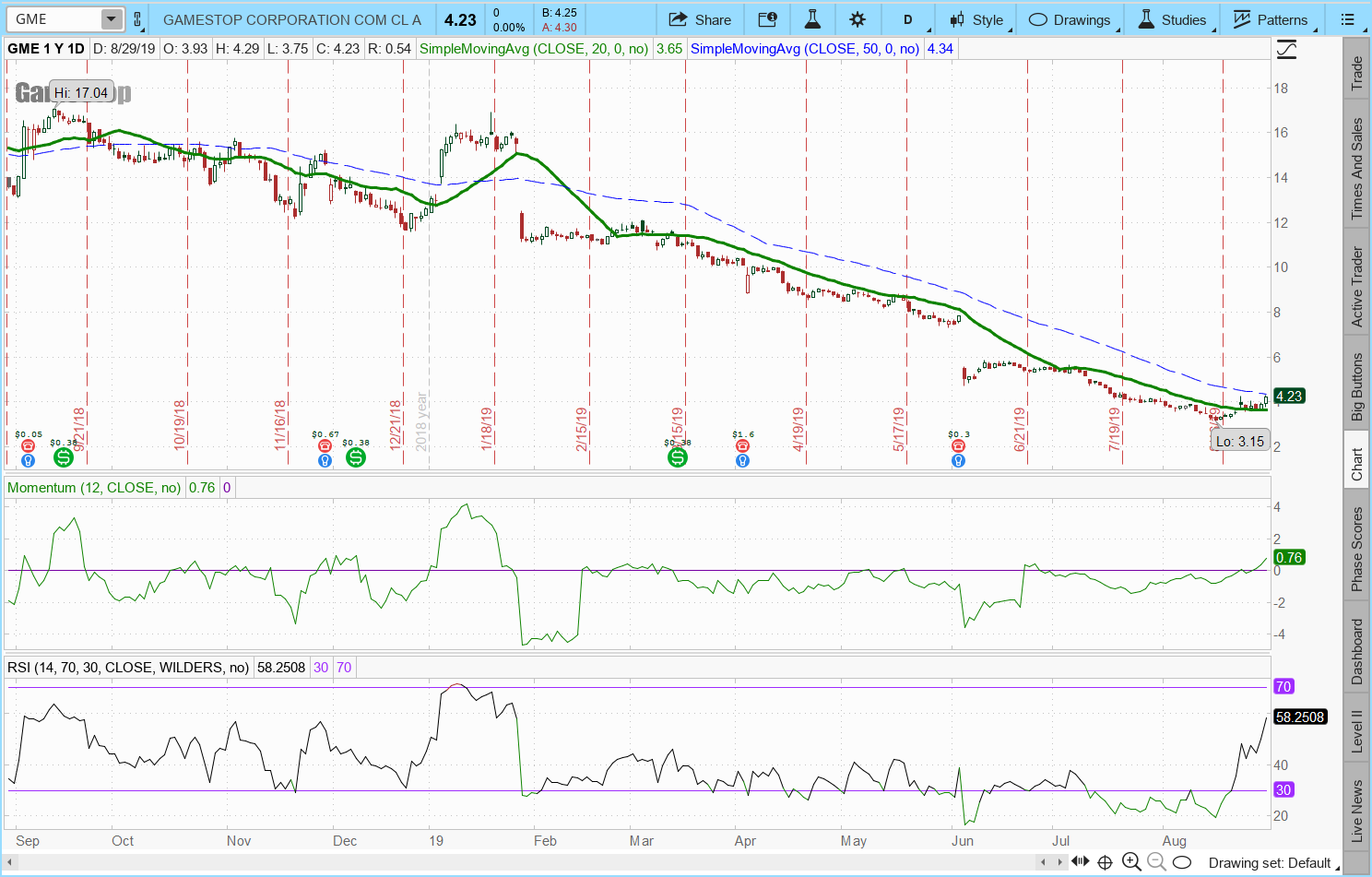Click the horizontal scrollbar right arrow

point(1059,862)
